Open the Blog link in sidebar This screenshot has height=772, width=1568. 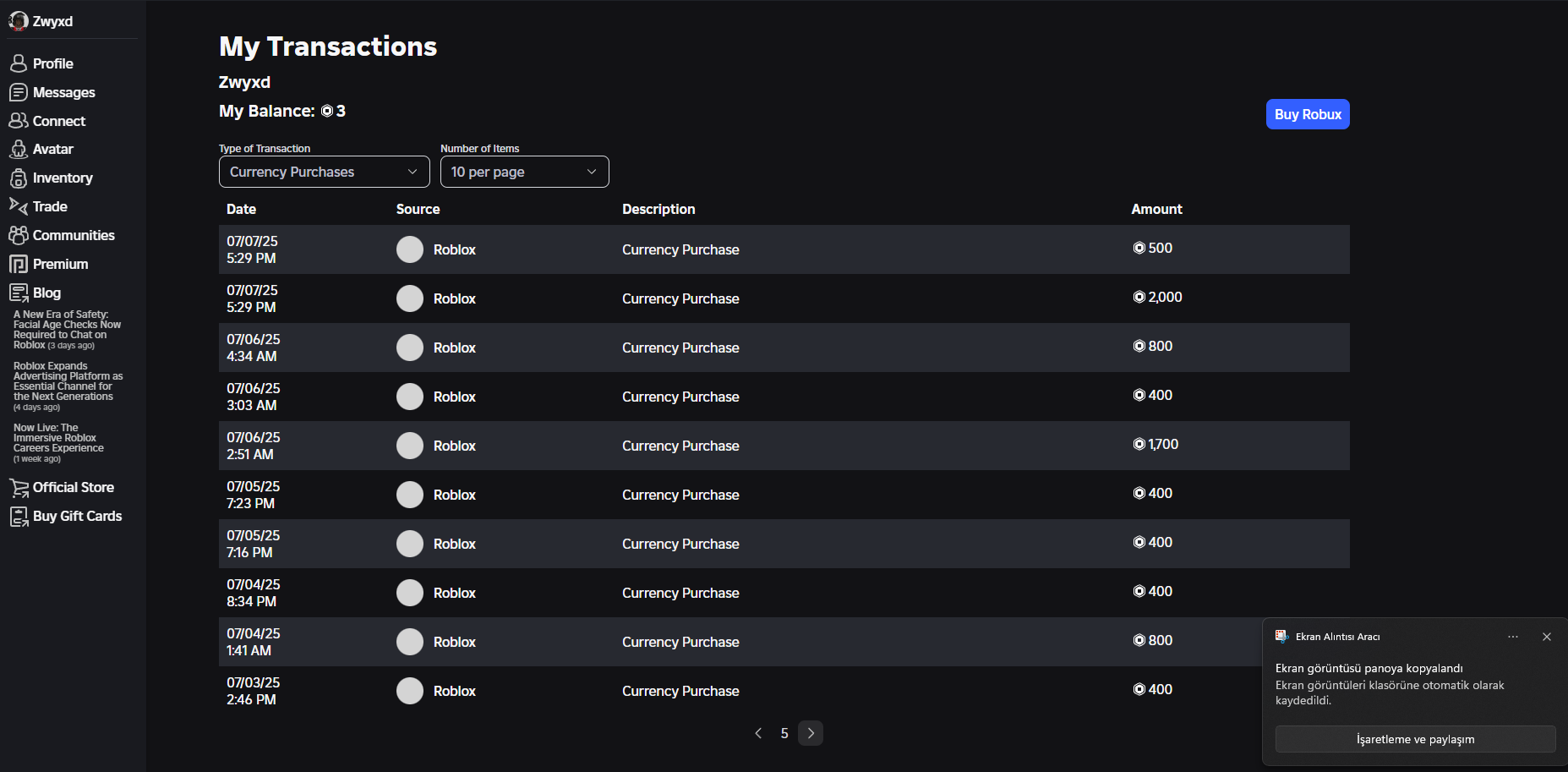point(46,293)
